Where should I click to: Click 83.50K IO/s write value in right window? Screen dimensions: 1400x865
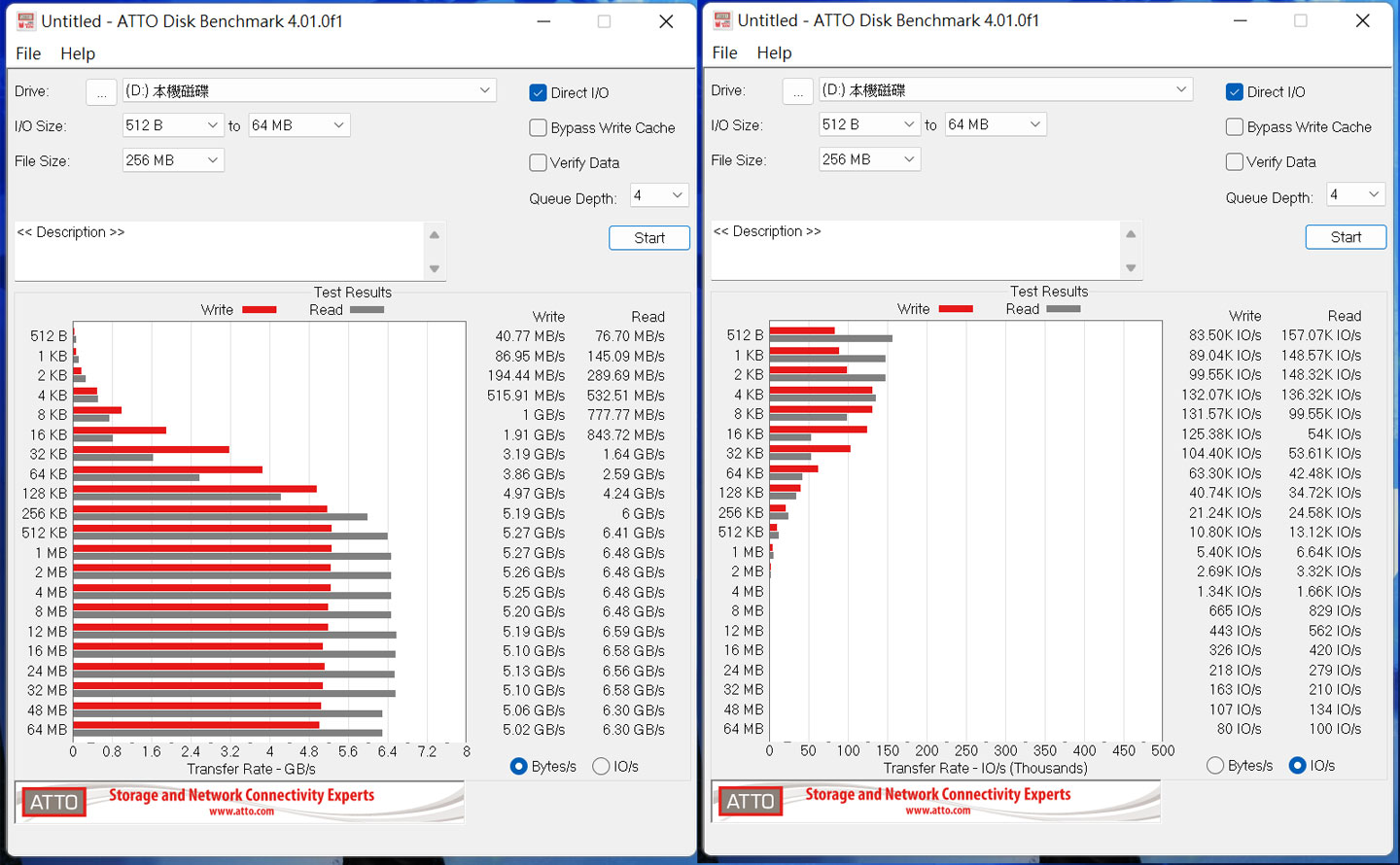coord(1225,335)
